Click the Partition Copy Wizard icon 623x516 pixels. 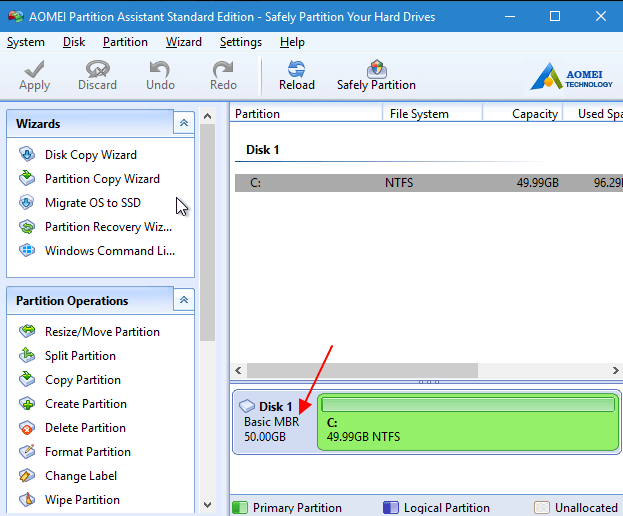point(27,178)
